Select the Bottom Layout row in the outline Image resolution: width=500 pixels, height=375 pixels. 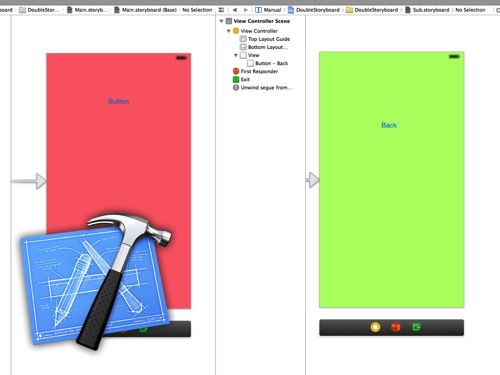click(263, 47)
